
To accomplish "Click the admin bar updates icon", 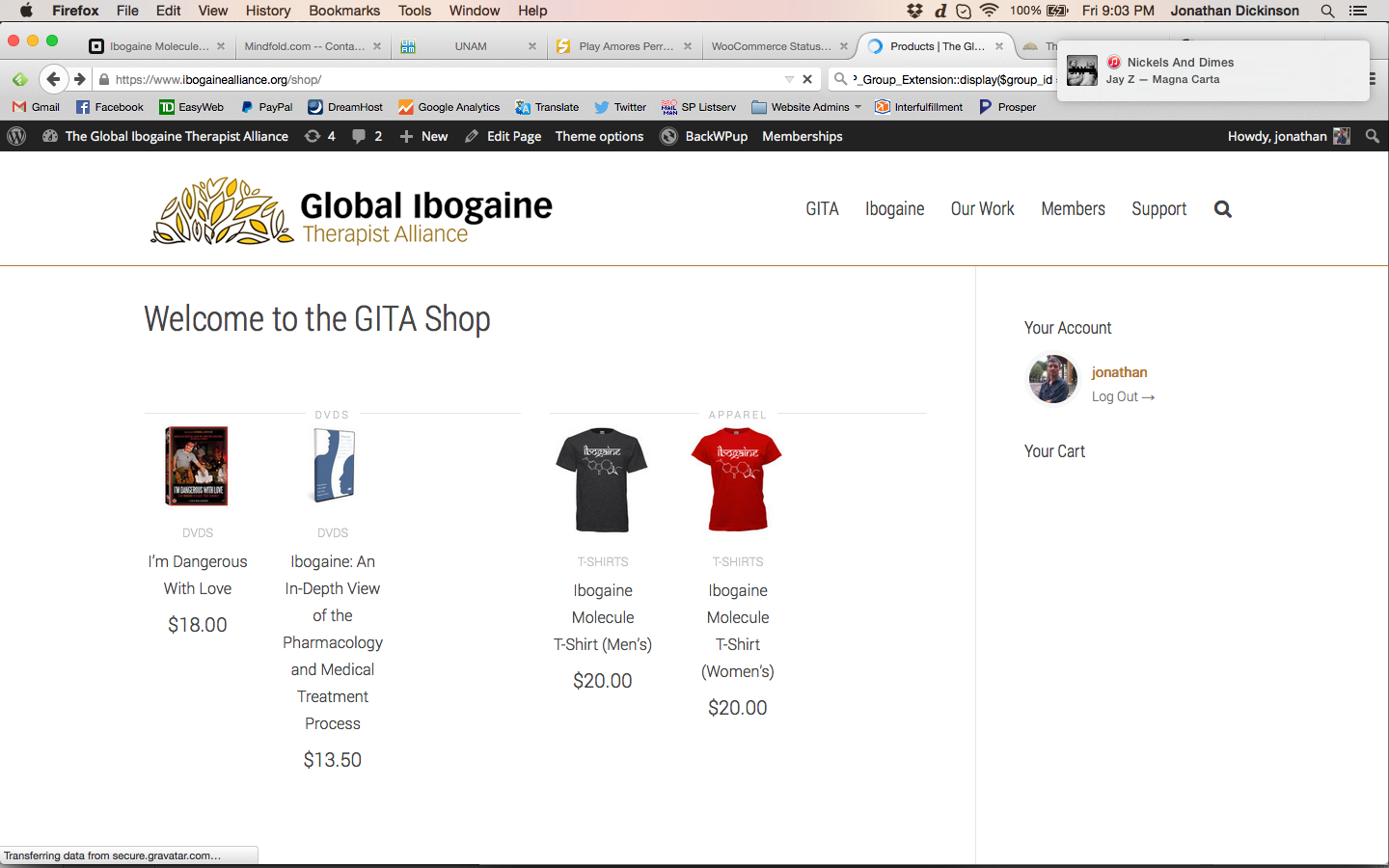I will pyautogui.click(x=313, y=136).
